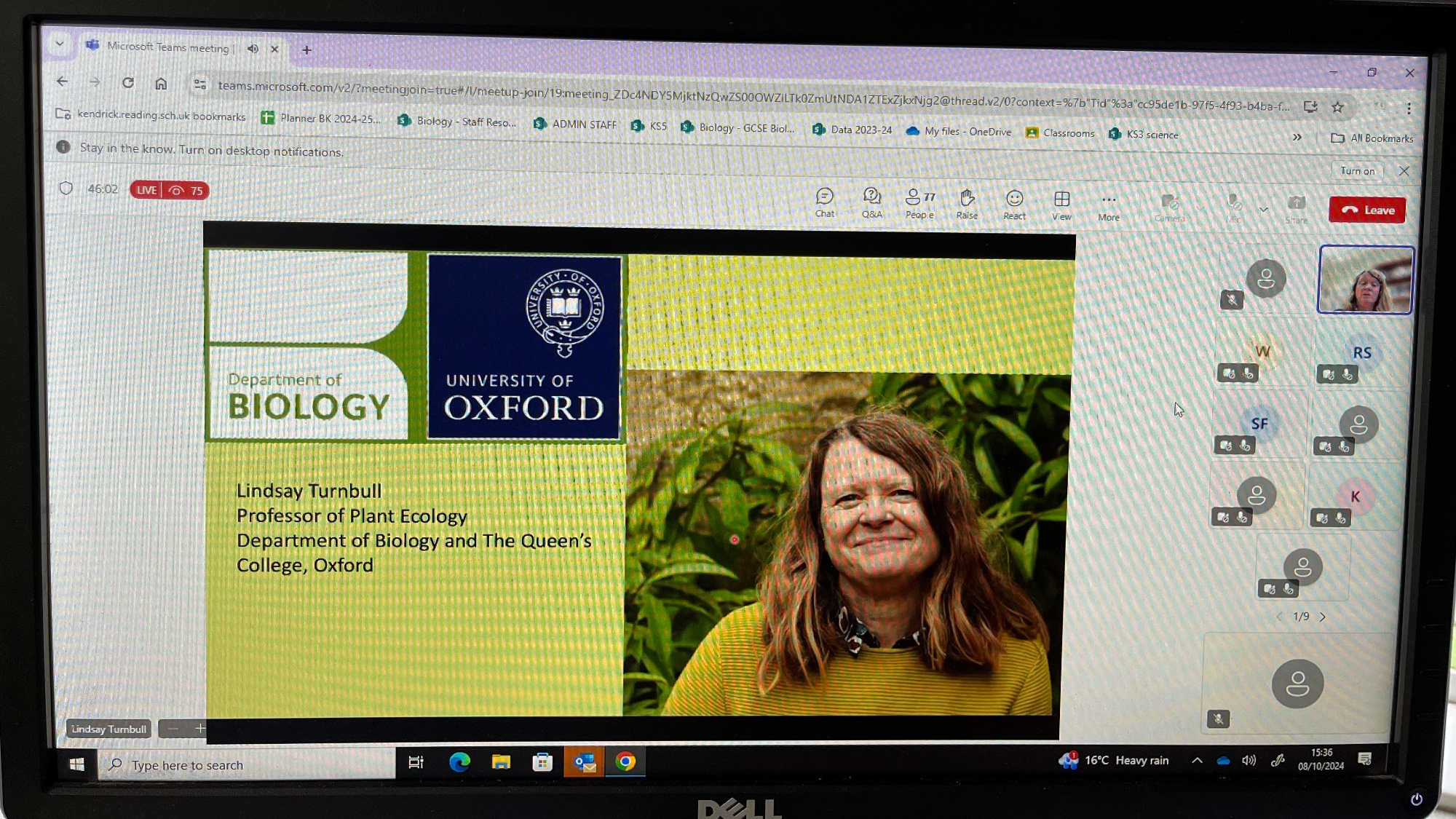Expand the Mic options arrow
Image resolution: width=1456 pixels, height=819 pixels.
1264,210
